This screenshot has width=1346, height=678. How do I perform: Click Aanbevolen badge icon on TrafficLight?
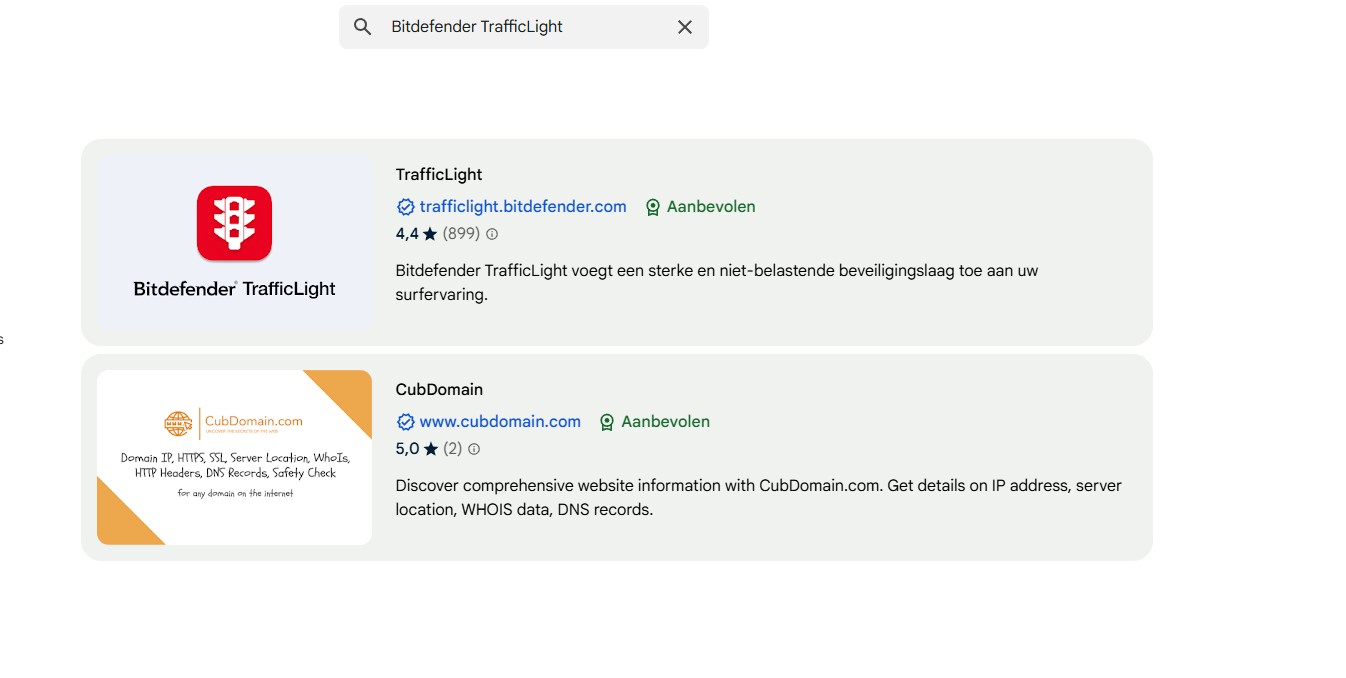[653, 208]
